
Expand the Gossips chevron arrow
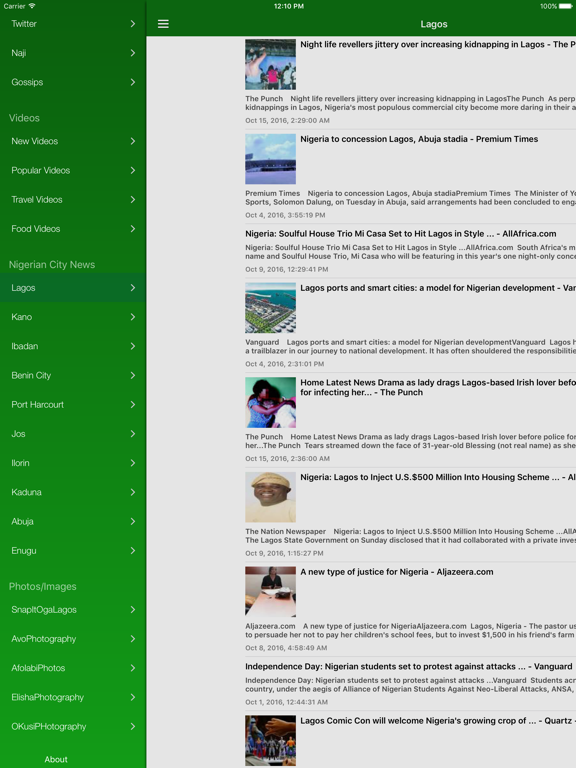point(133,82)
